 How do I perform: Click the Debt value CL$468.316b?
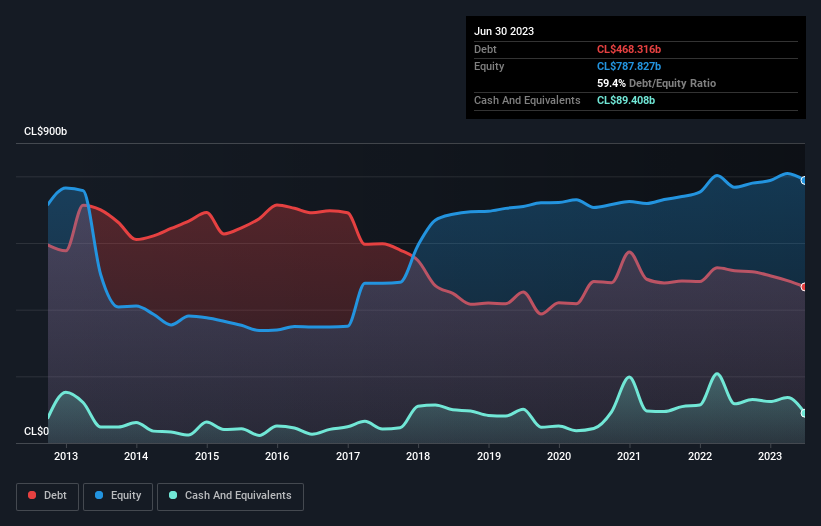click(x=629, y=49)
